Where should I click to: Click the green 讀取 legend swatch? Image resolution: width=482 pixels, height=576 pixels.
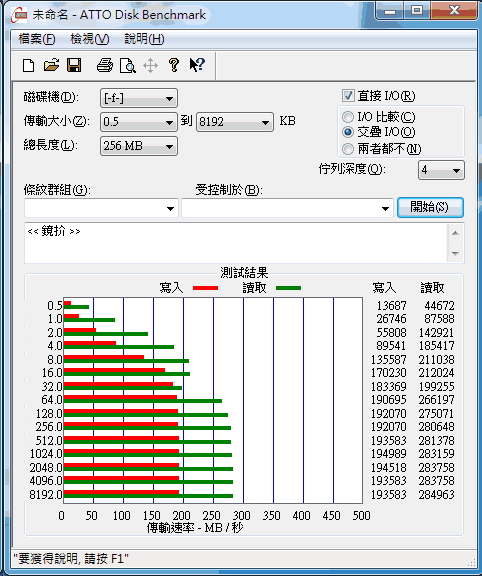[x=288, y=288]
